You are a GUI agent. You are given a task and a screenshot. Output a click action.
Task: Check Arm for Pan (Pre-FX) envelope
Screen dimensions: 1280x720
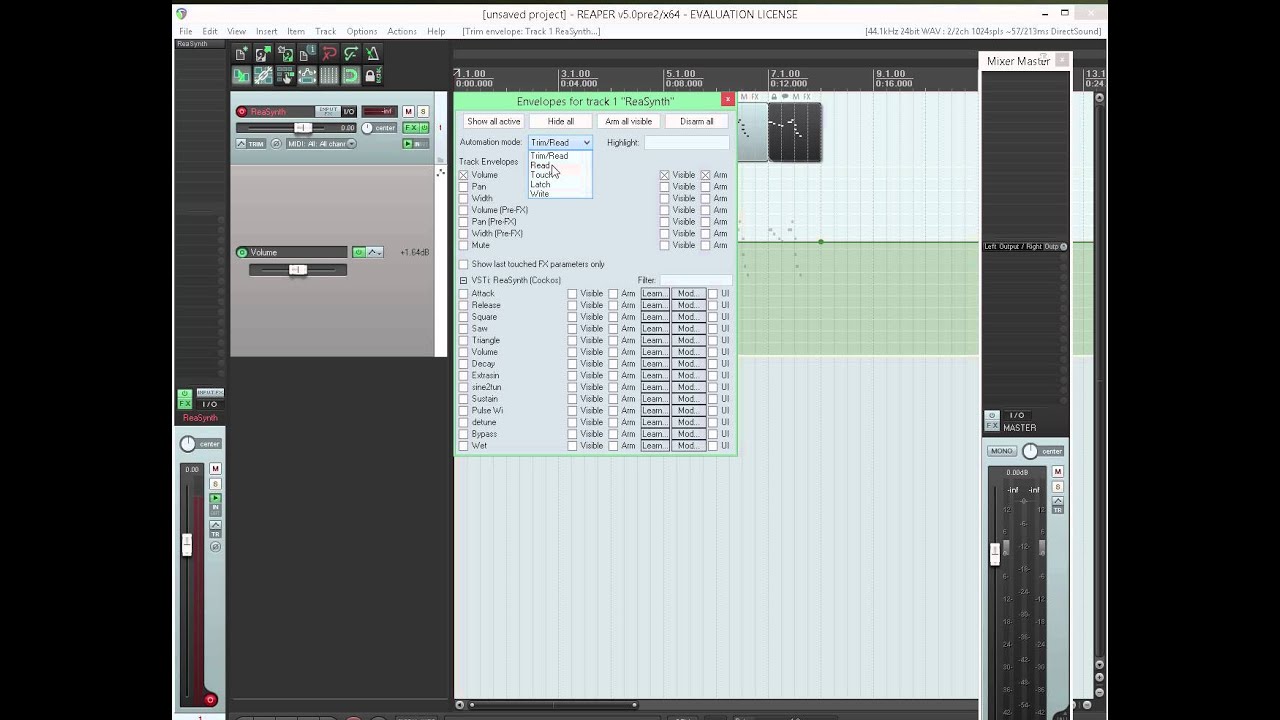coord(705,222)
